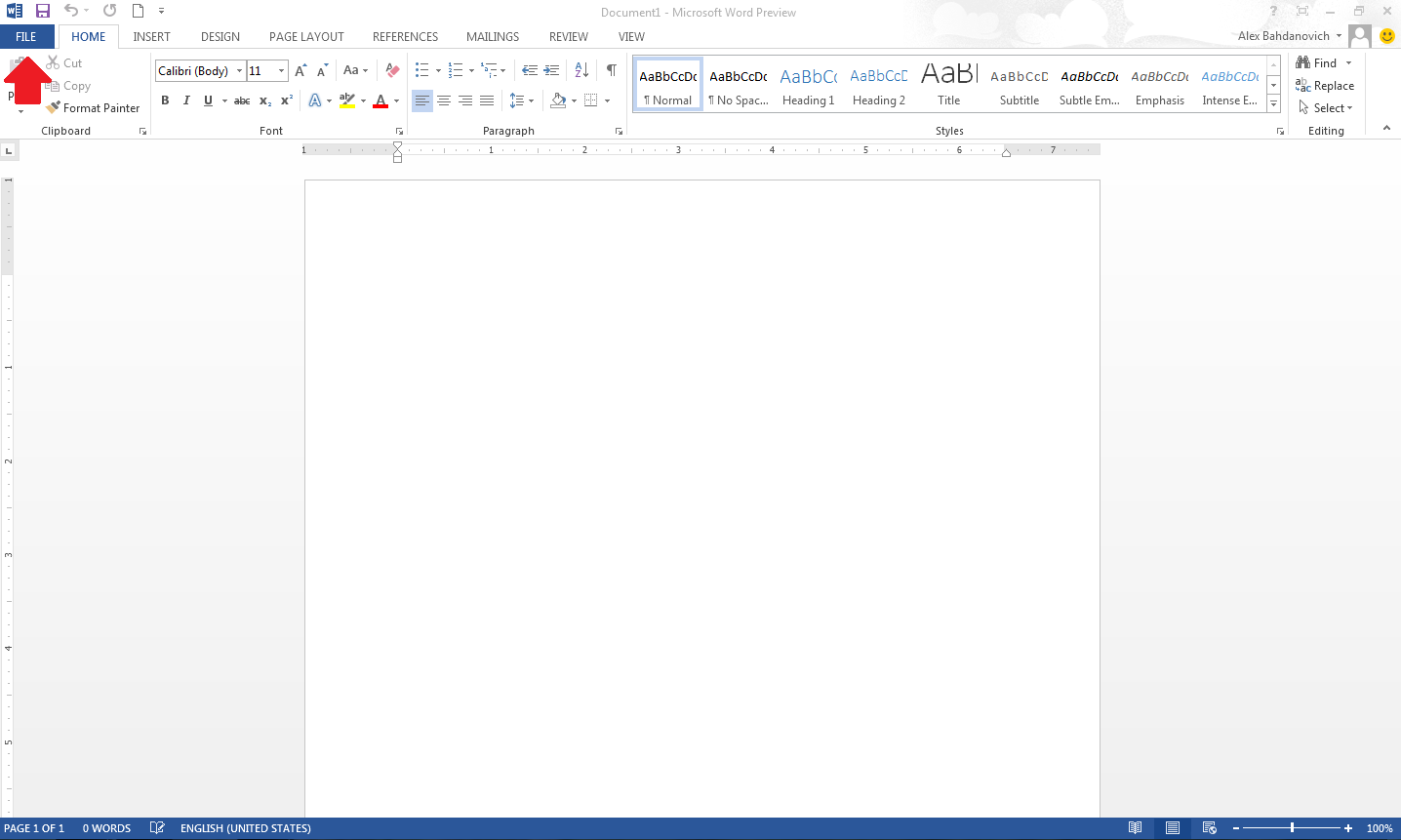Click the strikethrough icon
Screen dimensions: 1401x840
point(241,100)
